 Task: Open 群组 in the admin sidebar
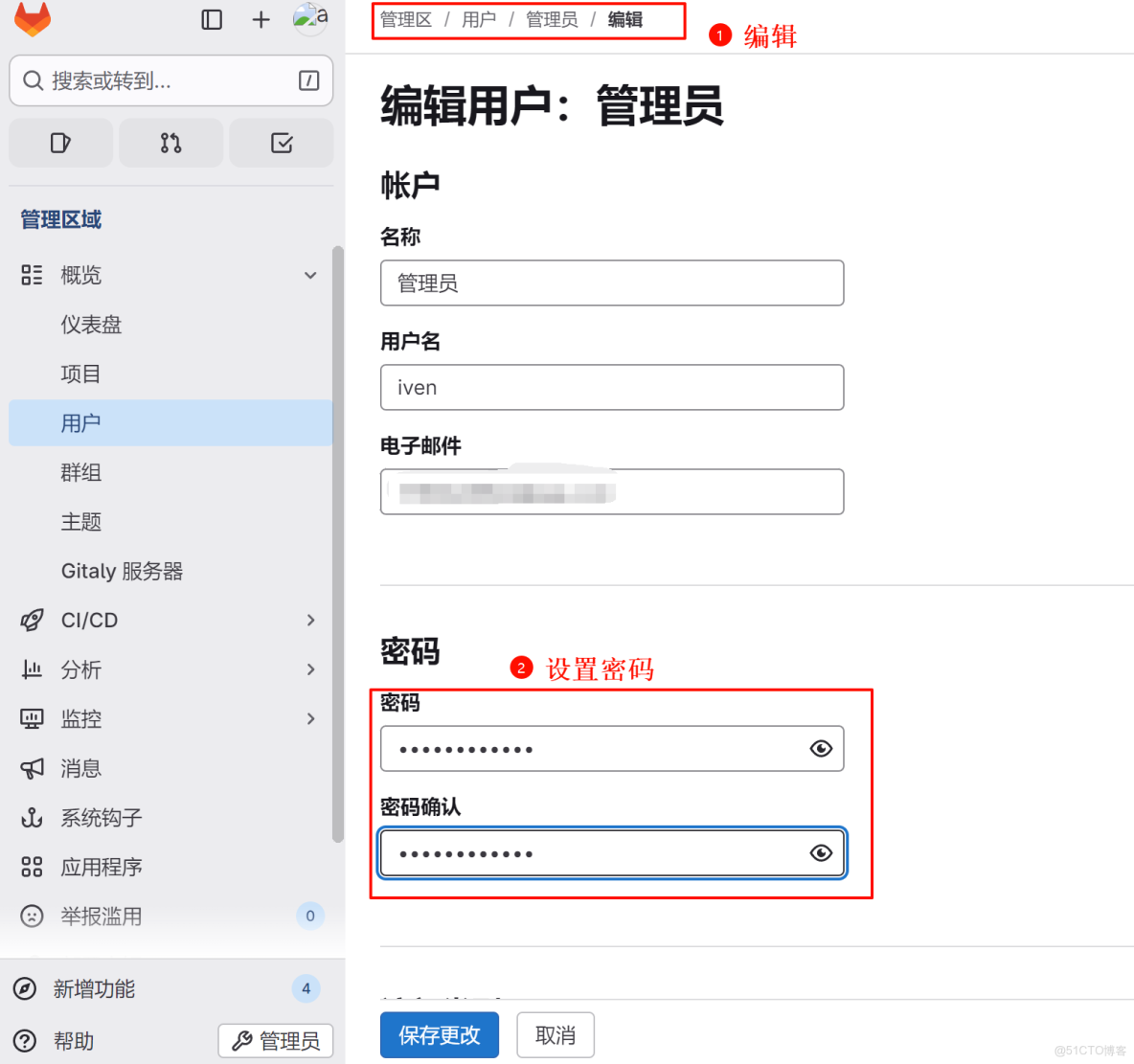tap(81, 472)
